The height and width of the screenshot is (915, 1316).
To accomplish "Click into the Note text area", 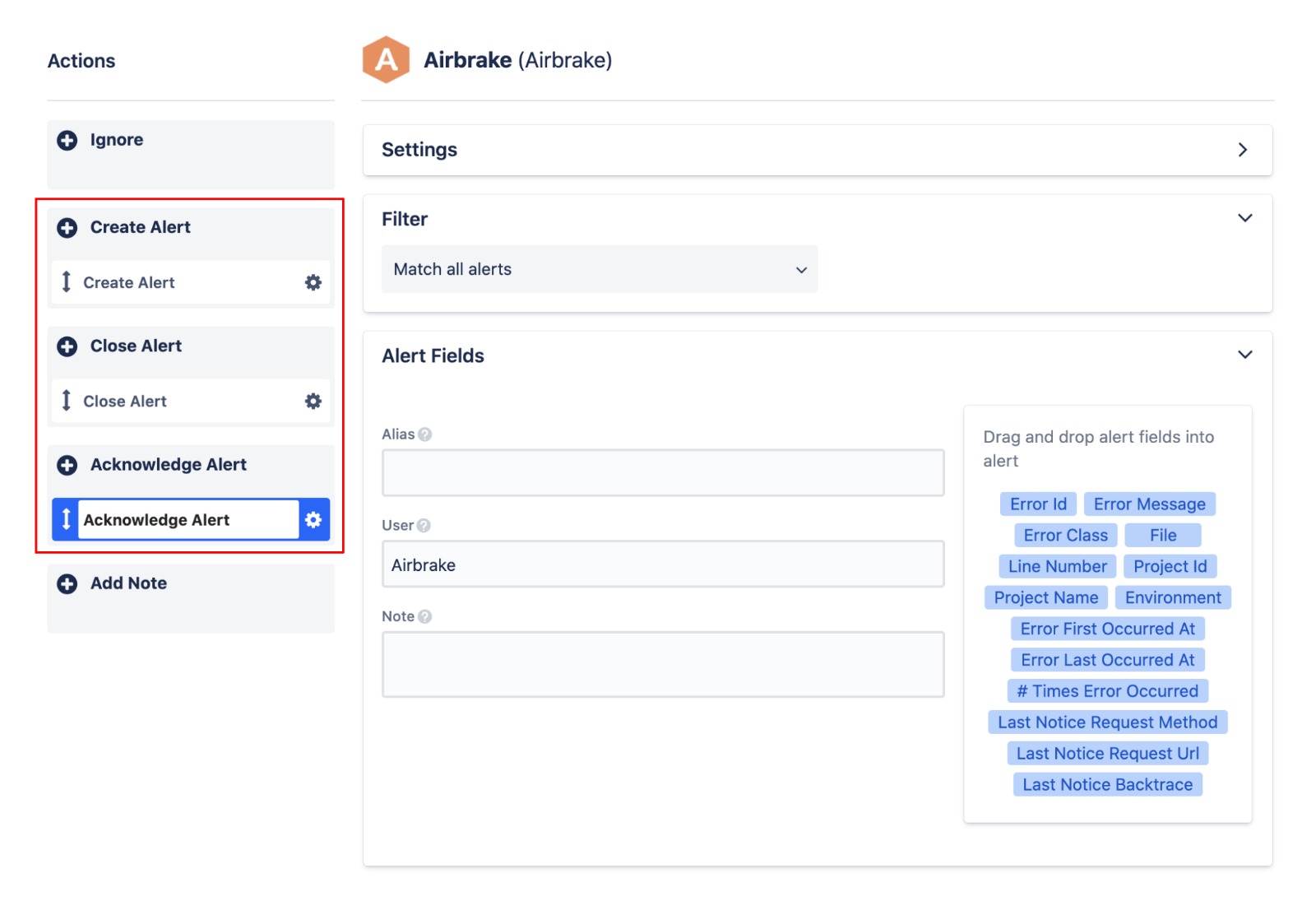I will pyautogui.click(x=663, y=665).
